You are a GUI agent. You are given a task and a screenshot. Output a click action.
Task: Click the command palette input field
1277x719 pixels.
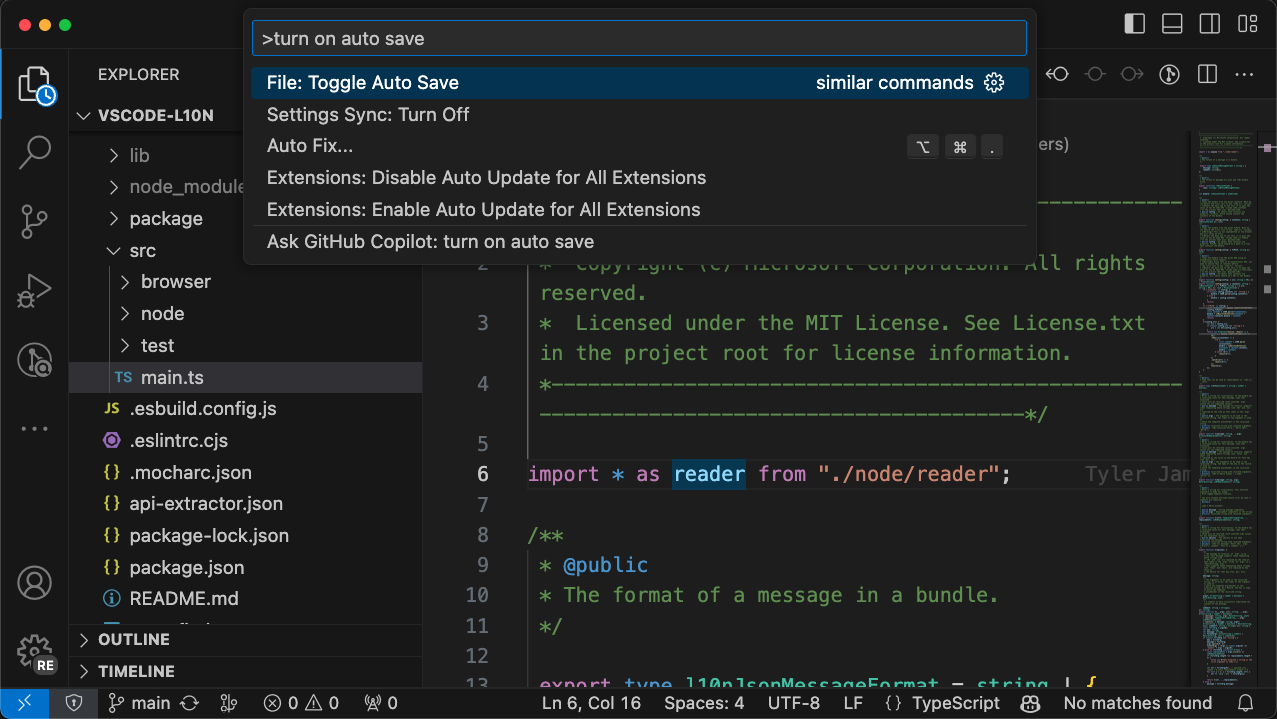[x=639, y=39]
